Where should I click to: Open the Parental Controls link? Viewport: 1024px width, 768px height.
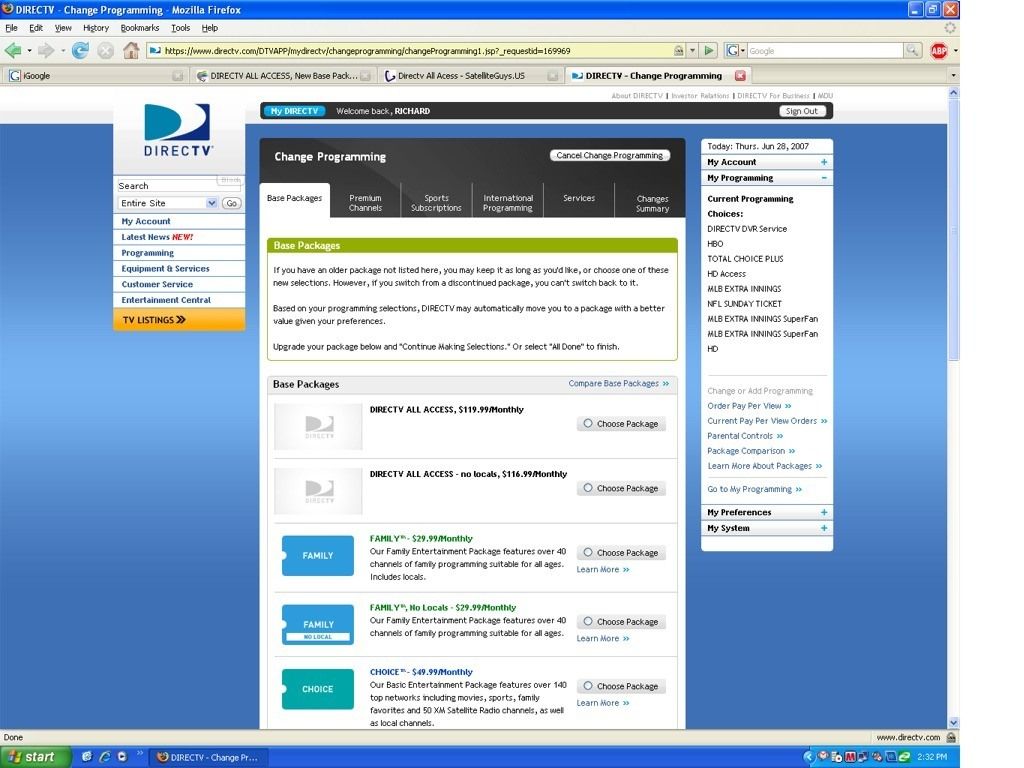click(x=744, y=436)
